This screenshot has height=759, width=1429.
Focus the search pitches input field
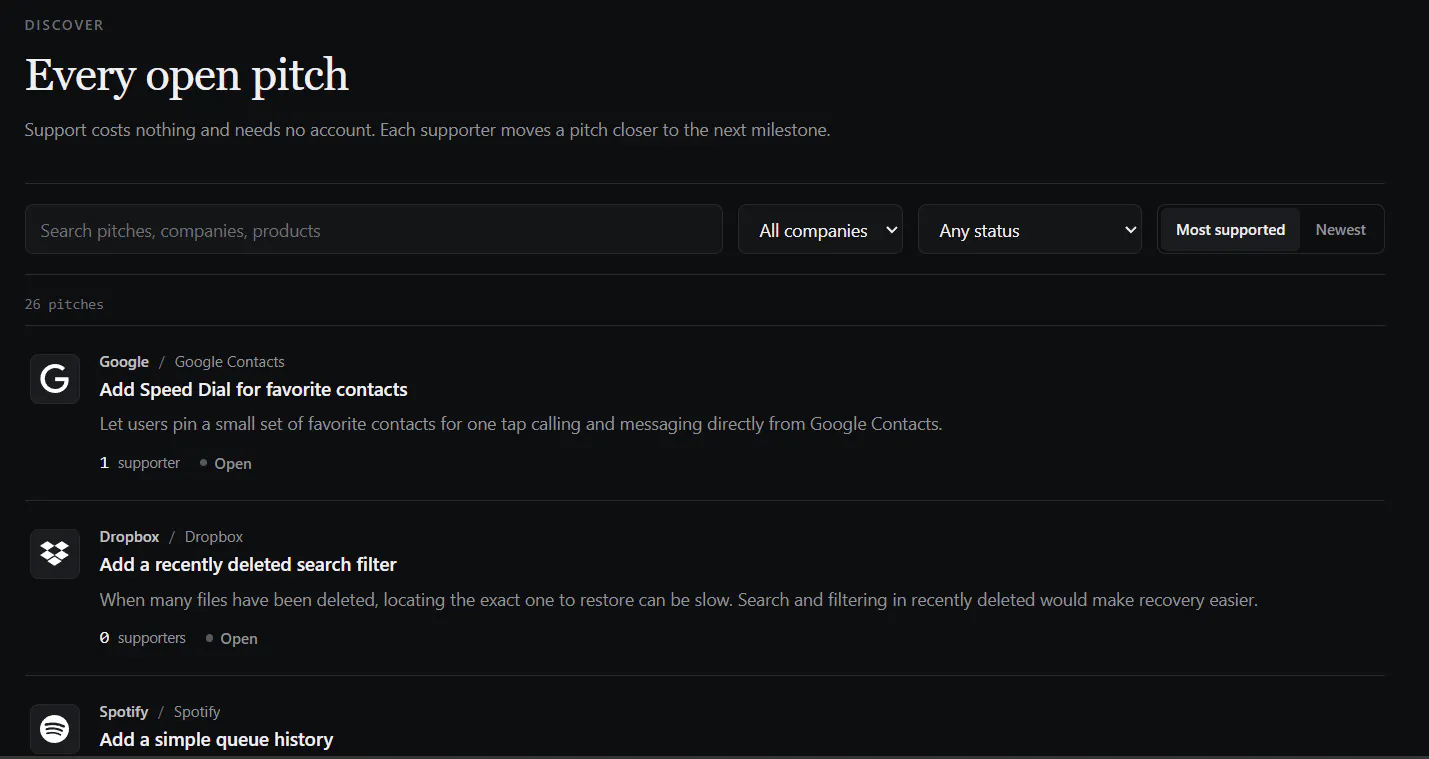pos(374,230)
